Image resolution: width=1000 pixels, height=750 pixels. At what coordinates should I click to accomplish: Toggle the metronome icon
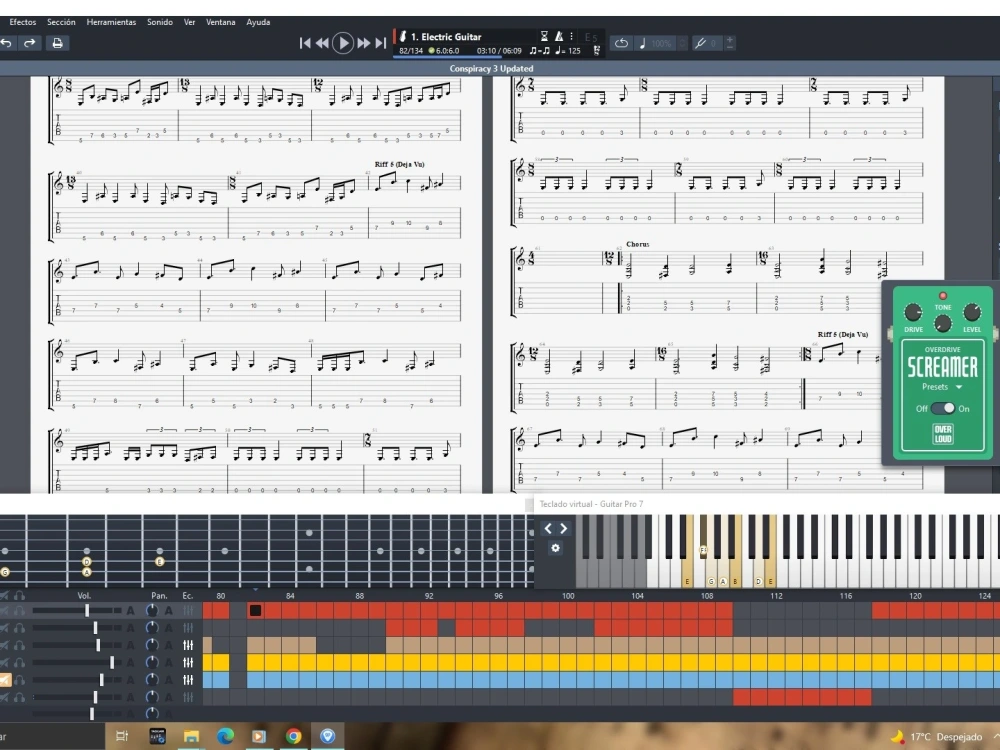click(559, 36)
